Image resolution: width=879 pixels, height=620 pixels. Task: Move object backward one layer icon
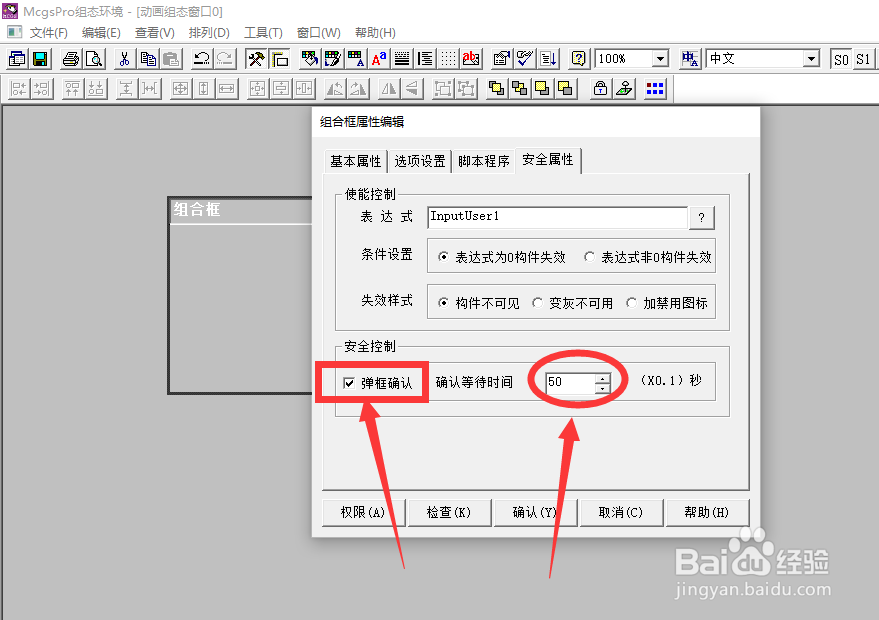pos(565,89)
